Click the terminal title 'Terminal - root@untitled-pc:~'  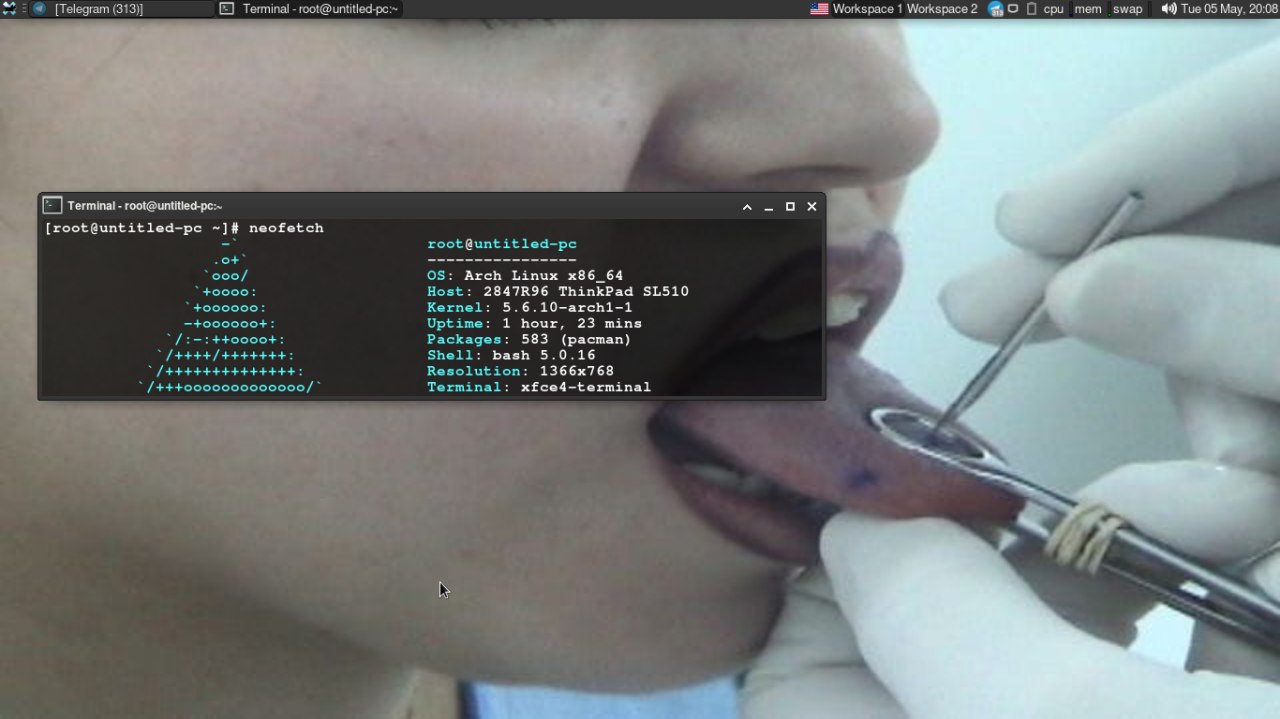[x=145, y=206]
